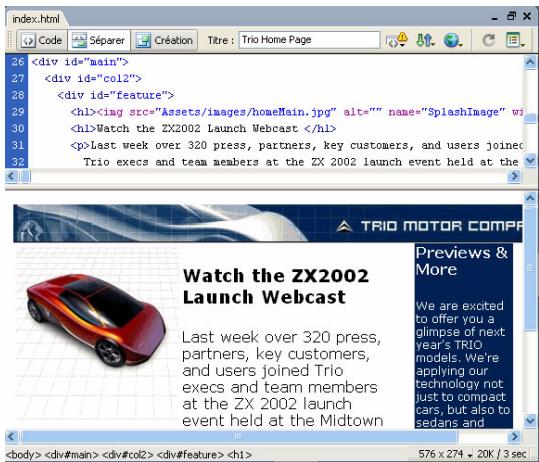Click the design pane vertical scrollbar thumb
Viewport: 539px width, 462px height.
pyautogui.click(x=530, y=268)
